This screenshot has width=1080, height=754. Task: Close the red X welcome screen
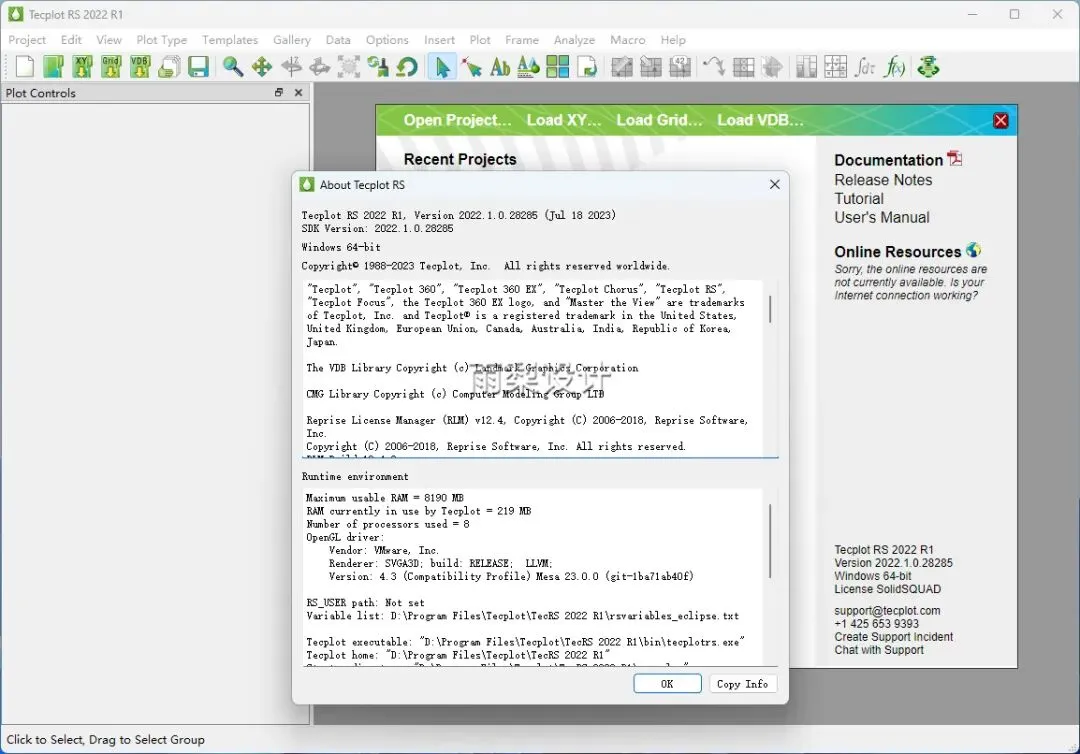[x=1000, y=121]
